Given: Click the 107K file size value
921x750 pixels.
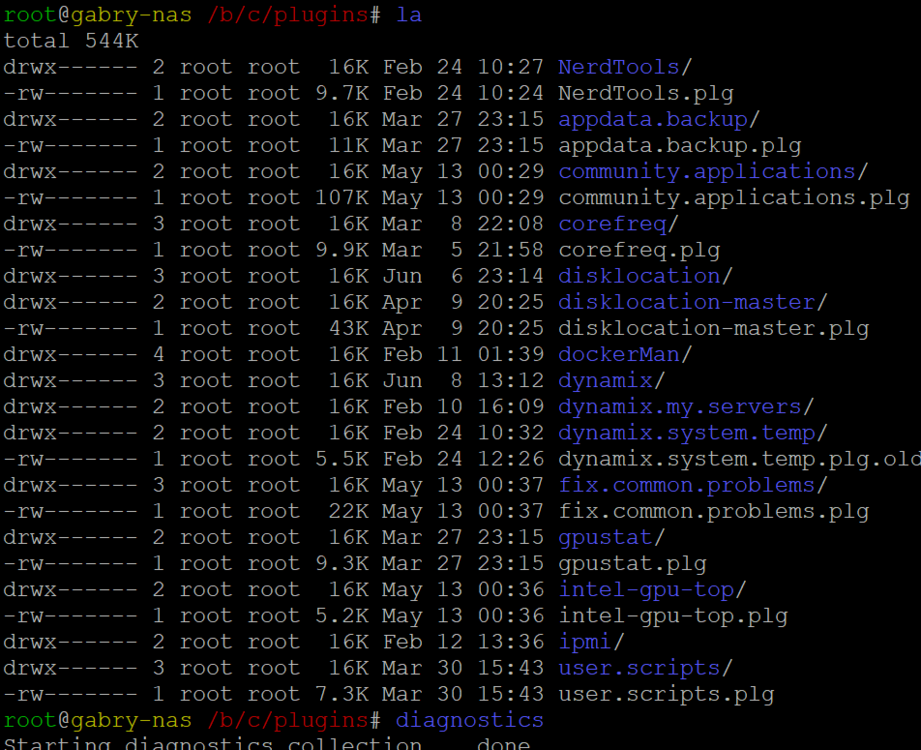Looking at the screenshot, I should coord(342,198).
